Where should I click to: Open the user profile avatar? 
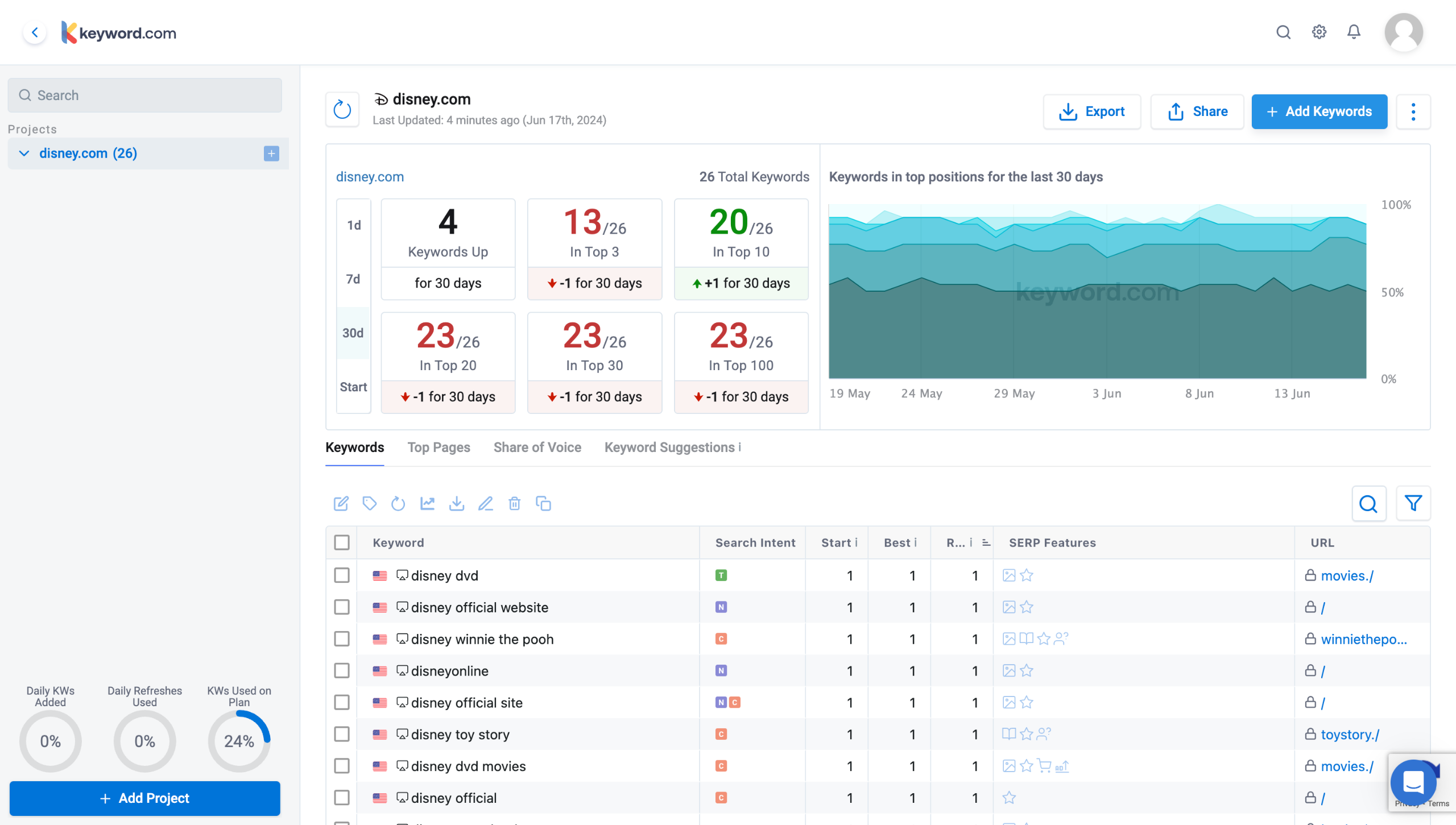1403,32
